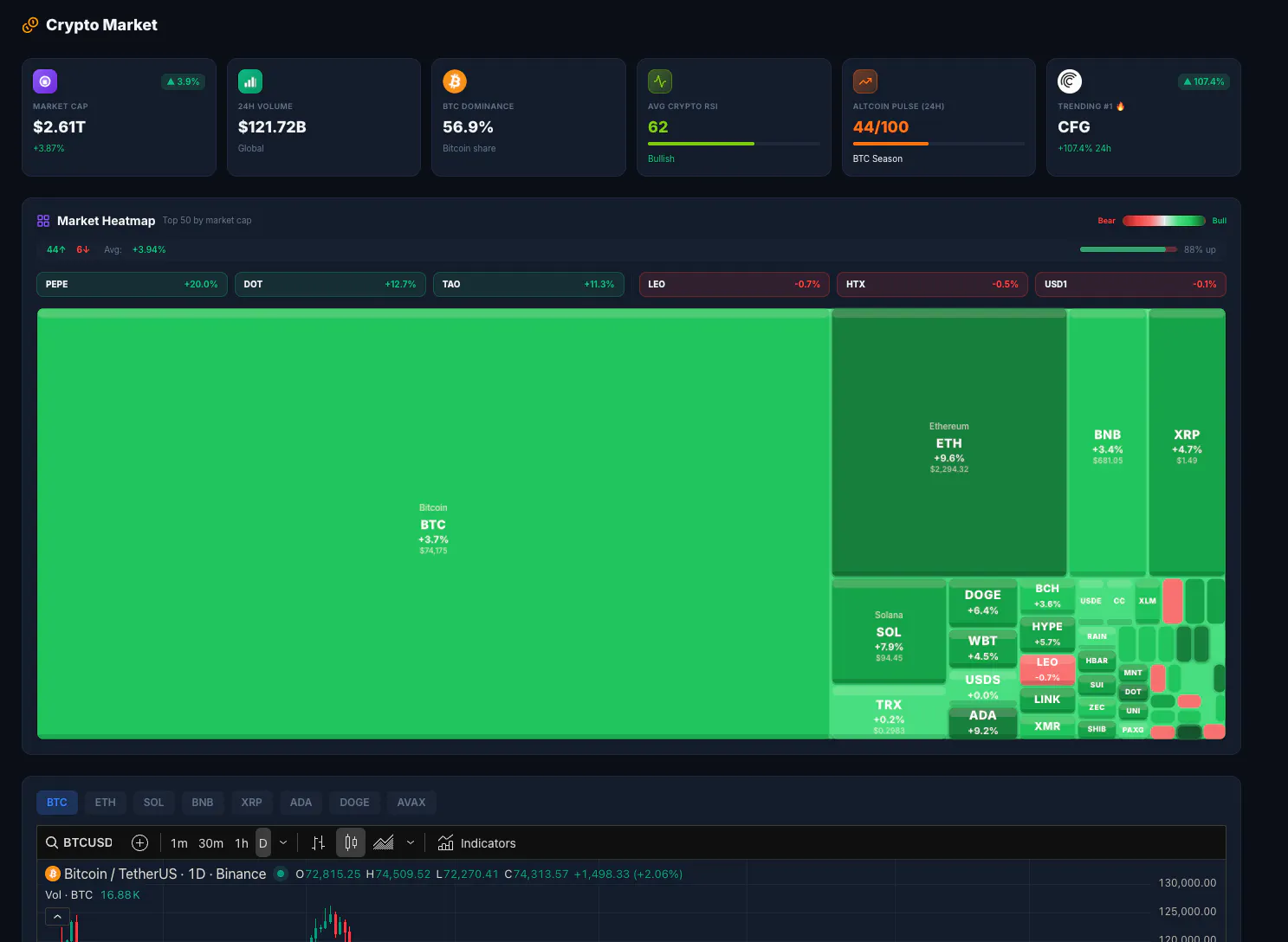Click the red LEO heatmap tile

click(x=1047, y=669)
